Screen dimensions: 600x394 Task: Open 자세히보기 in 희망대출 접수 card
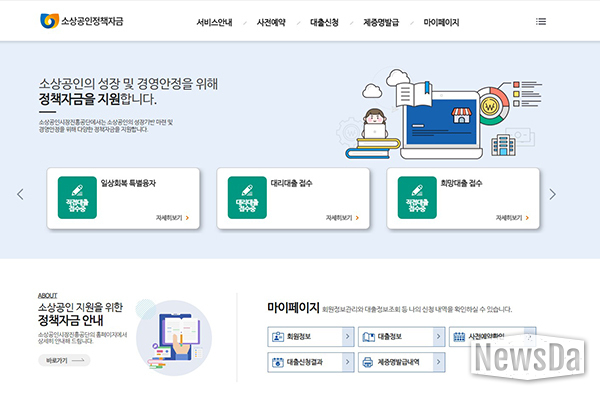pos(512,218)
